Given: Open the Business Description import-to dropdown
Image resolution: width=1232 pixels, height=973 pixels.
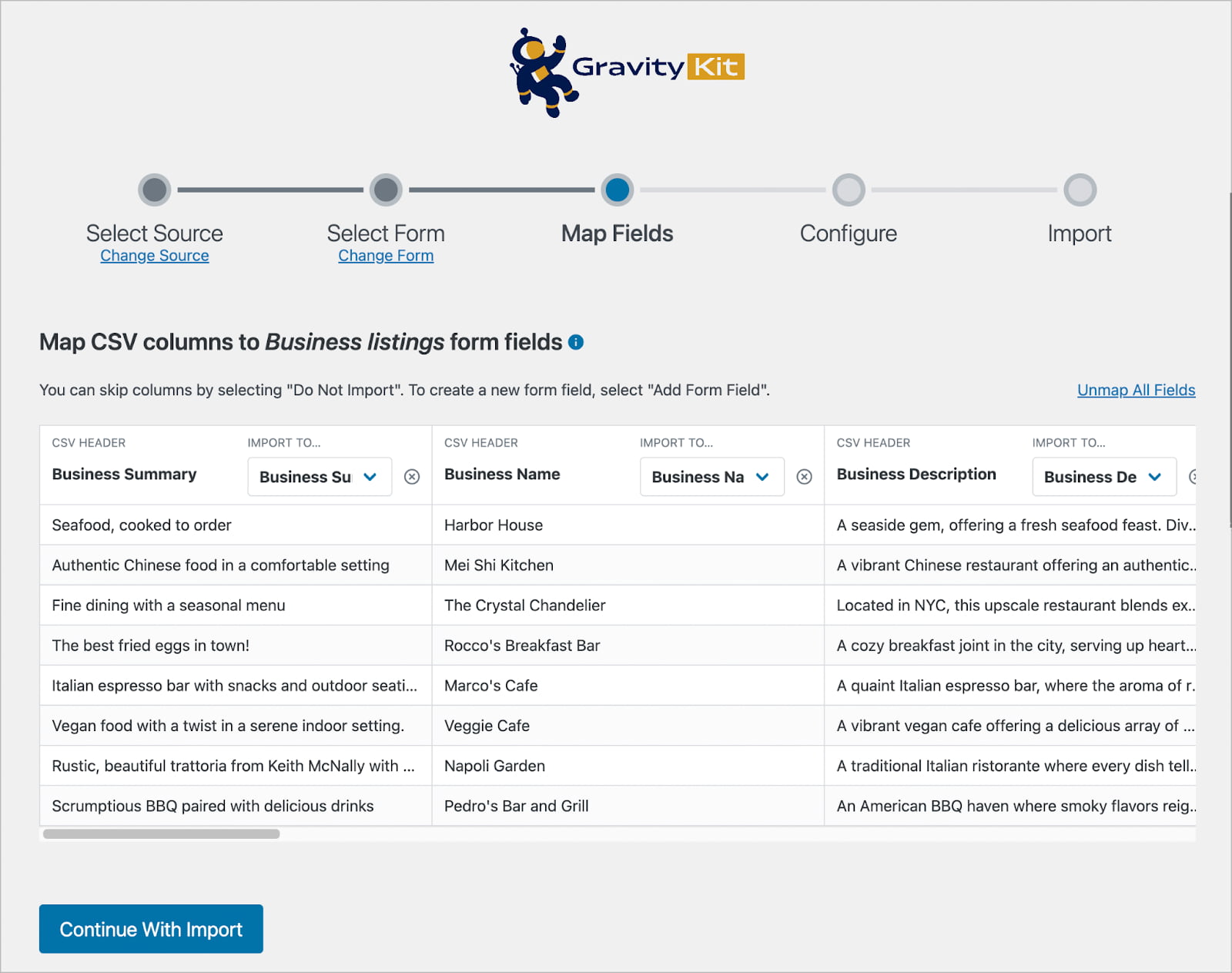Looking at the screenshot, I should click(1104, 477).
